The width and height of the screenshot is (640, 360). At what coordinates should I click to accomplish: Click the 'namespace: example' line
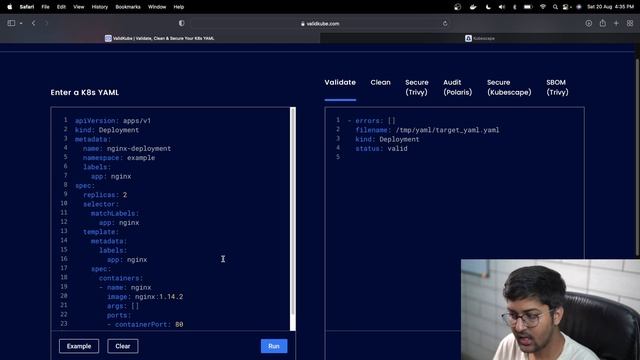119,158
